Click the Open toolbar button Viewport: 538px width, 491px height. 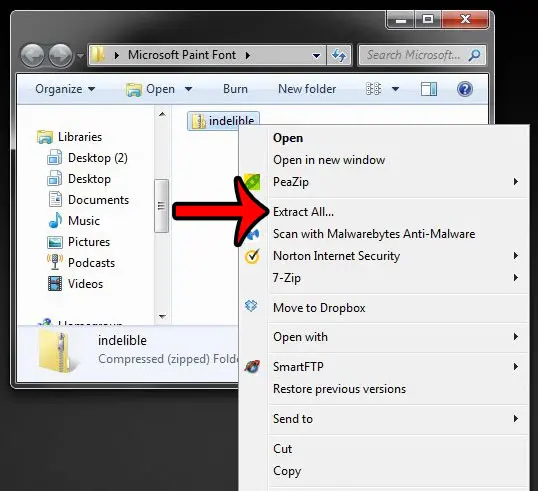pyautogui.click(x=150, y=89)
